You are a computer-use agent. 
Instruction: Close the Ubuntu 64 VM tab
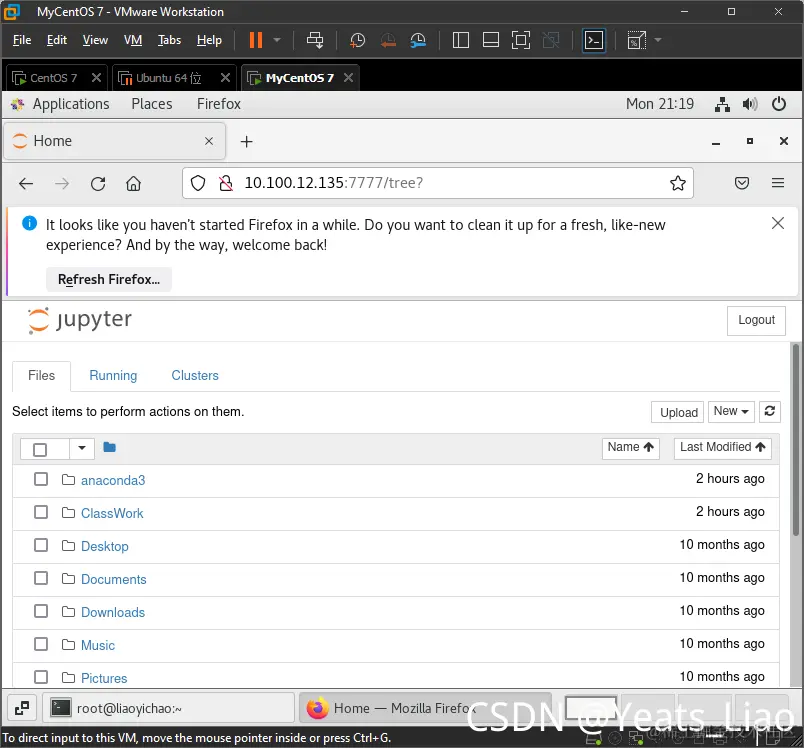point(225,77)
